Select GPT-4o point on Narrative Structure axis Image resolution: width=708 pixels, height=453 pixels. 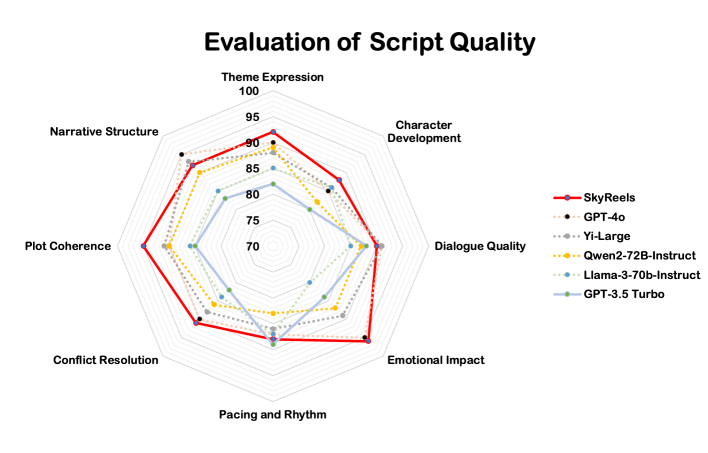click(182, 154)
